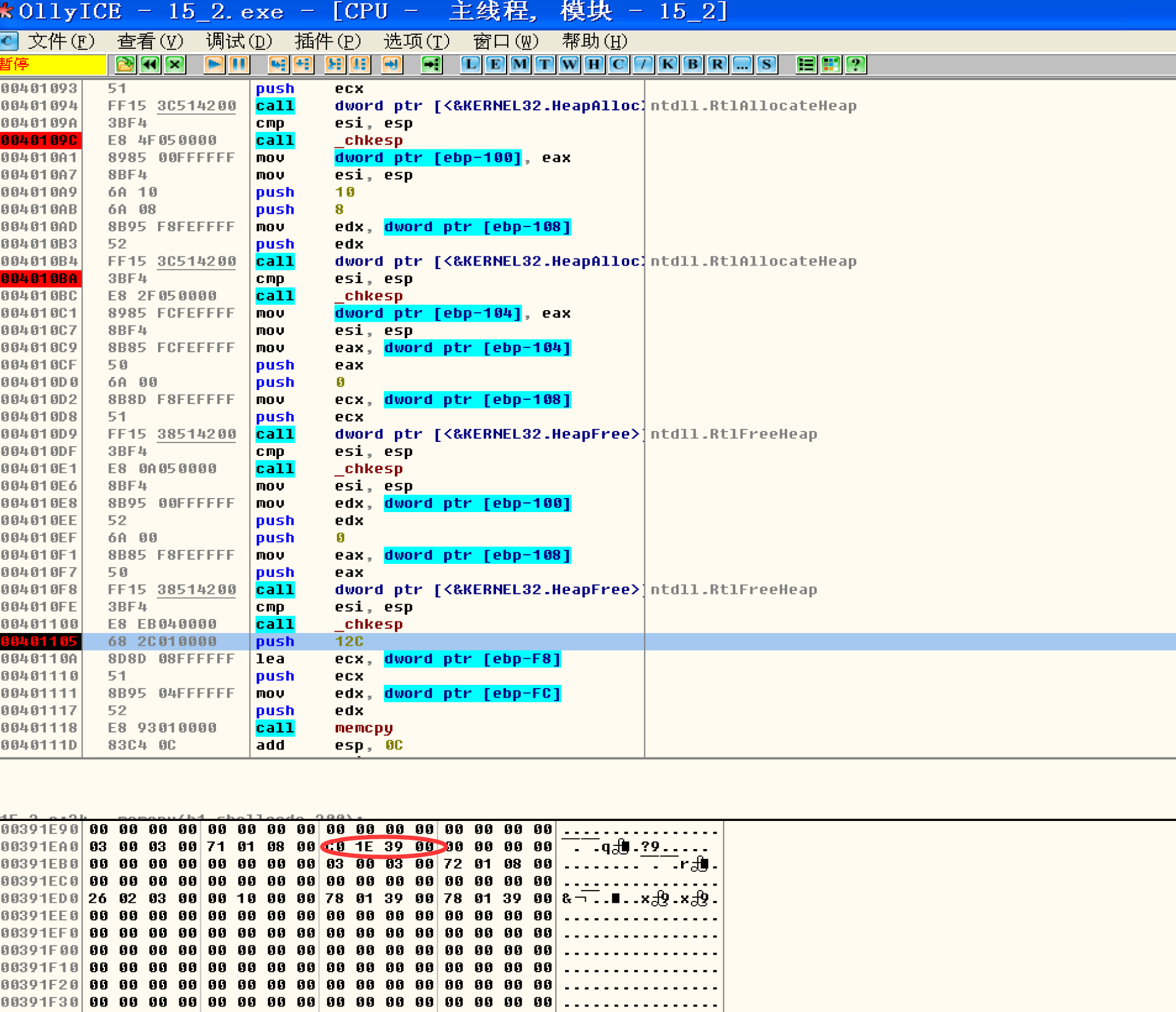Click the Close program X icon
This screenshot has height=1012, width=1176.
[175, 65]
